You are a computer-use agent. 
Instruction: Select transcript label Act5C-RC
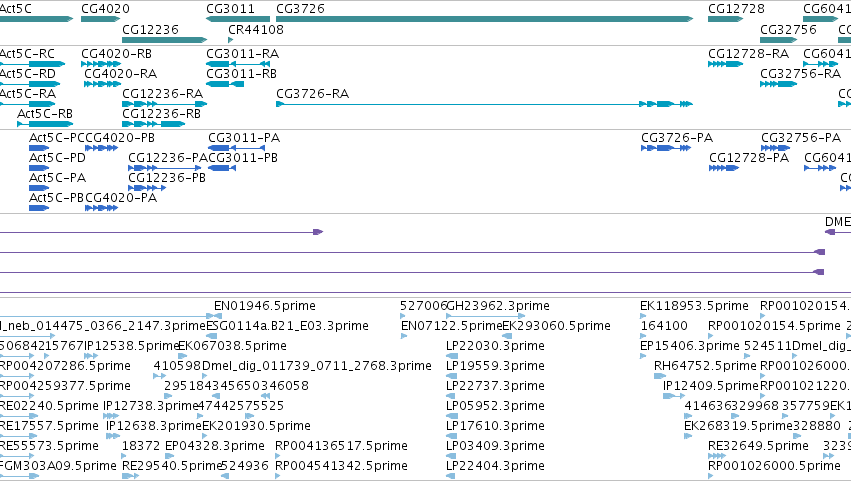(27, 54)
